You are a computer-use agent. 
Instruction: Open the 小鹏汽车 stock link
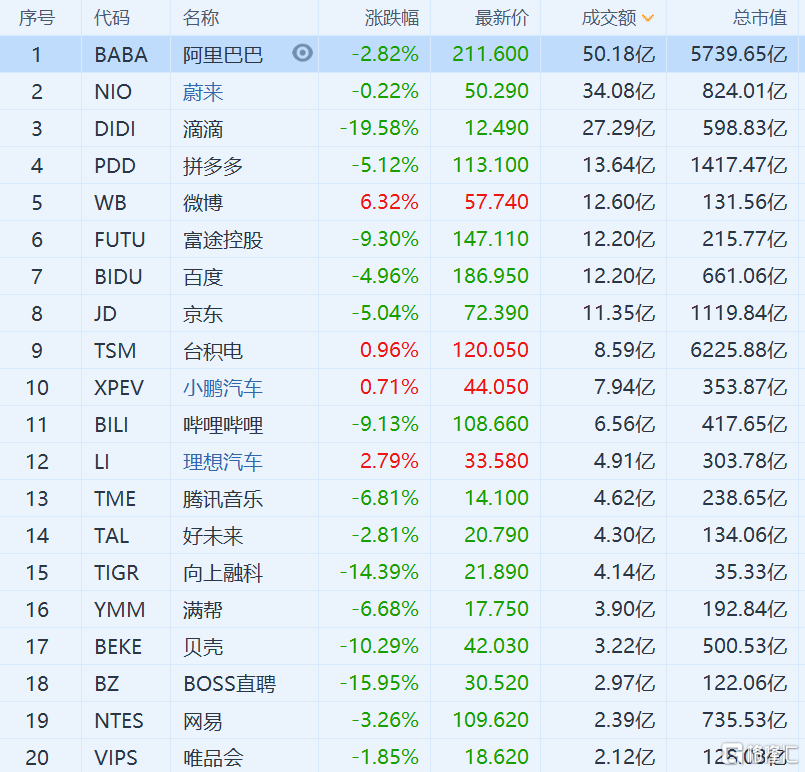tap(223, 388)
